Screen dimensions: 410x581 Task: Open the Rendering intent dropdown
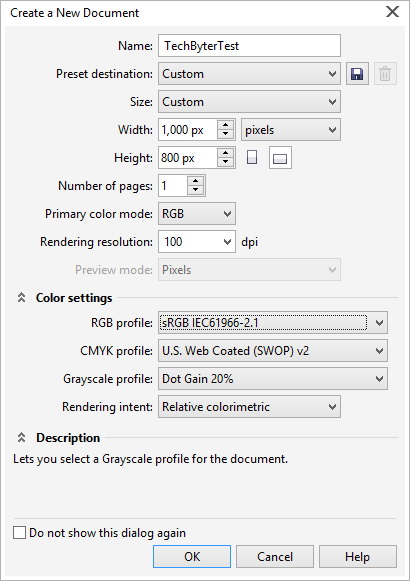[x=249, y=406]
